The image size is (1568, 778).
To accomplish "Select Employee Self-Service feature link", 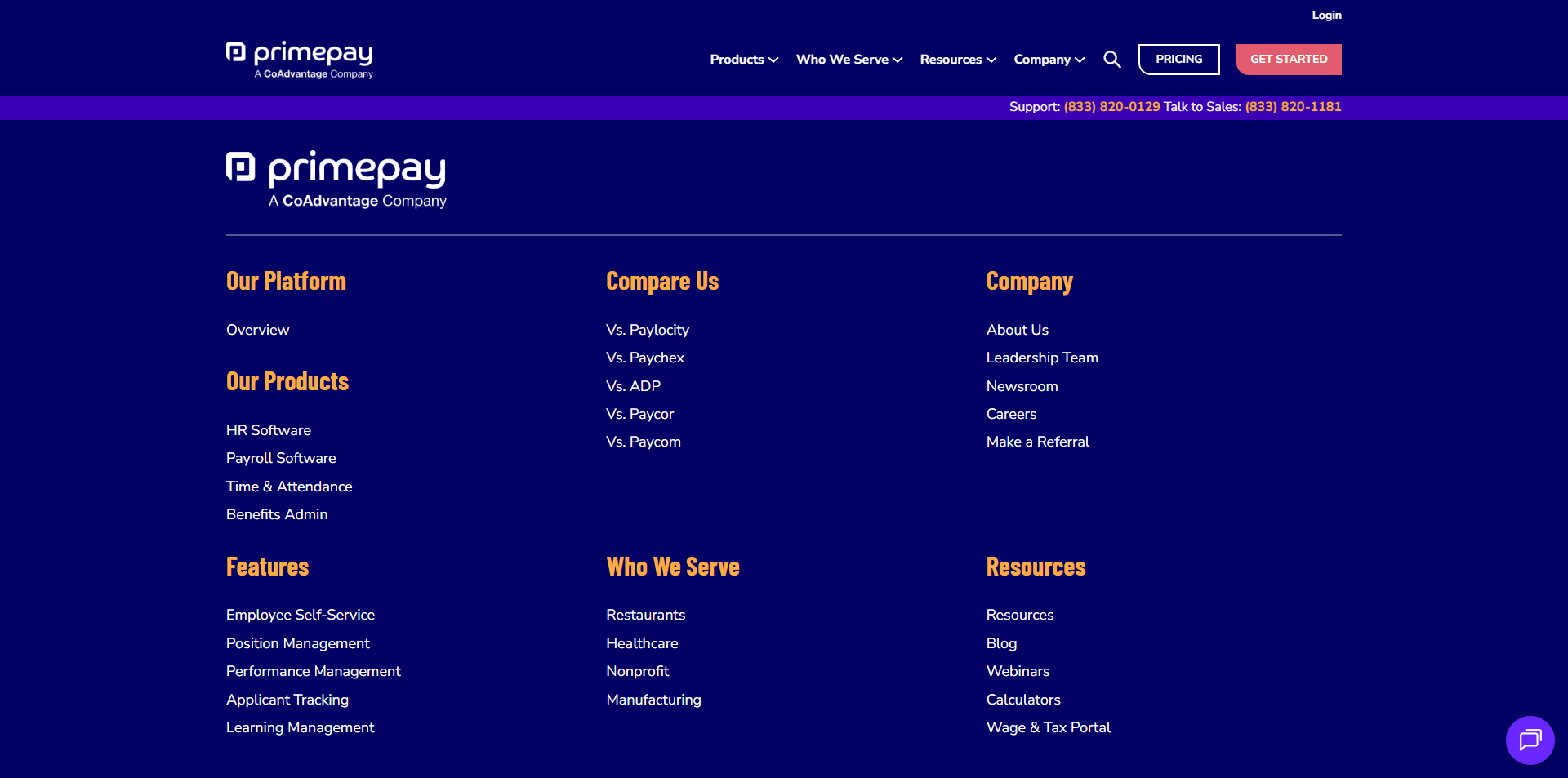I will point(301,615).
